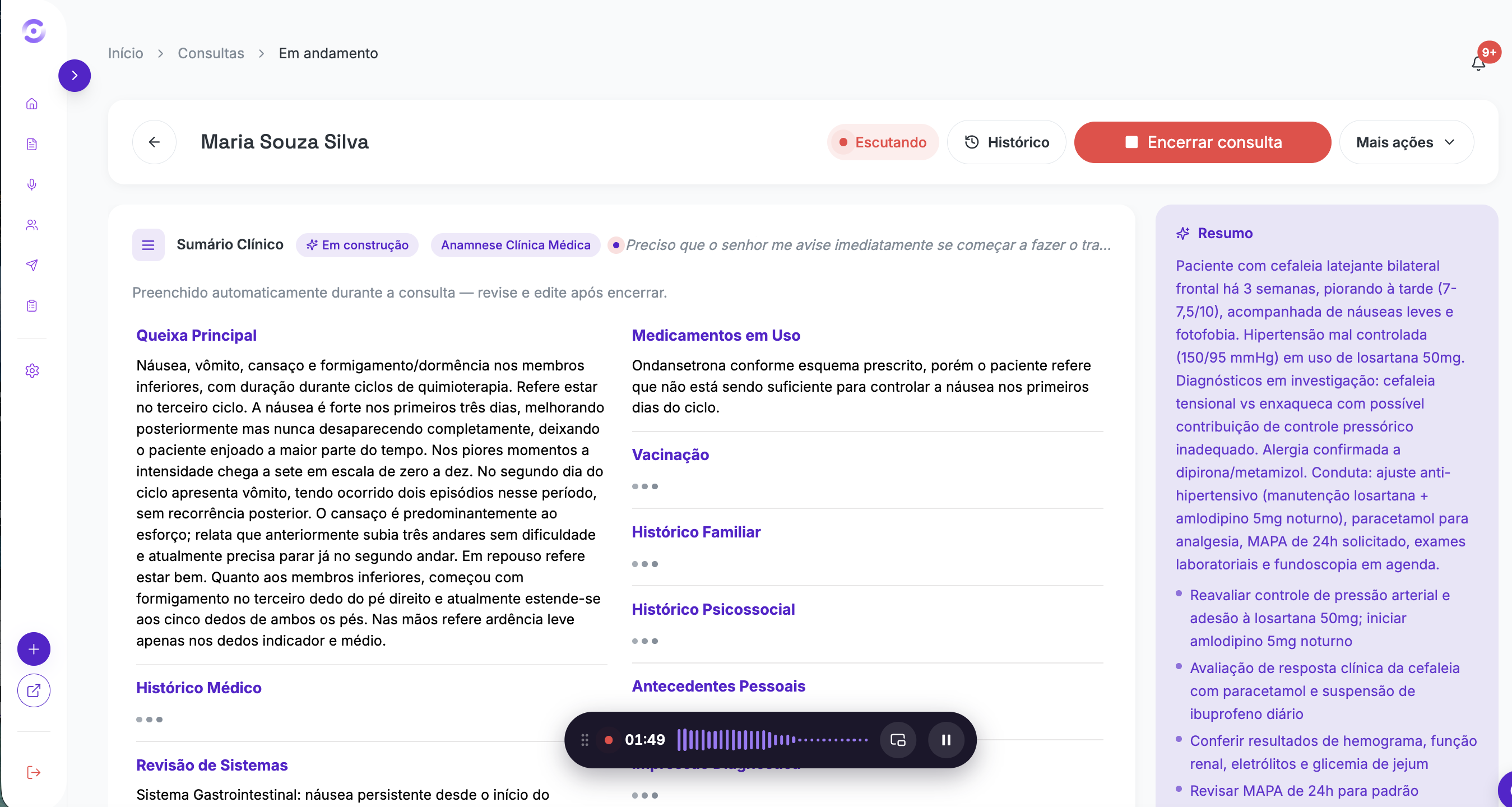The height and width of the screenshot is (807, 1512).
Task: Open the clipboard icon in the sidebar
Action: coord(32,306)
